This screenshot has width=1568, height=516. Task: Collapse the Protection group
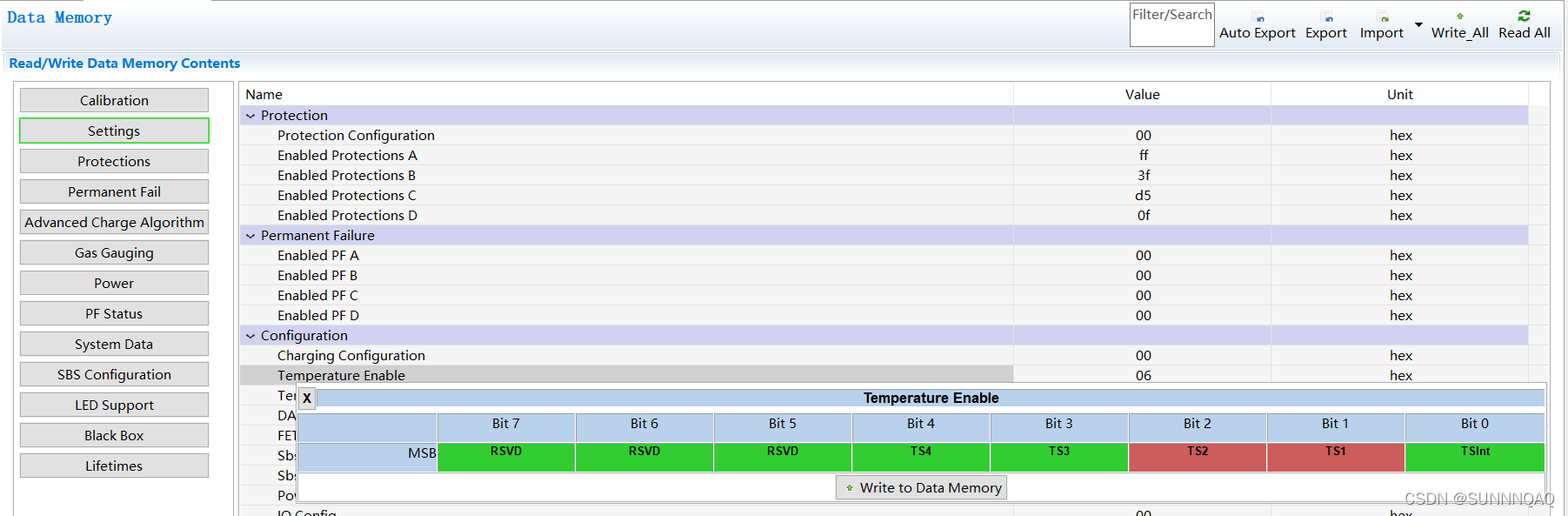(x=250, y=116)
